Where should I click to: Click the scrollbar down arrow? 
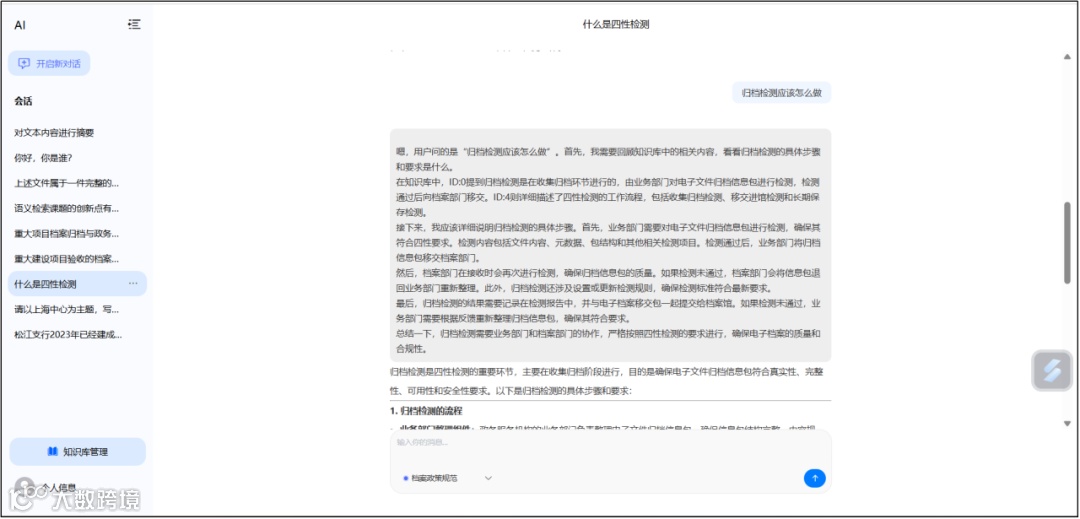click(1067, 423)
